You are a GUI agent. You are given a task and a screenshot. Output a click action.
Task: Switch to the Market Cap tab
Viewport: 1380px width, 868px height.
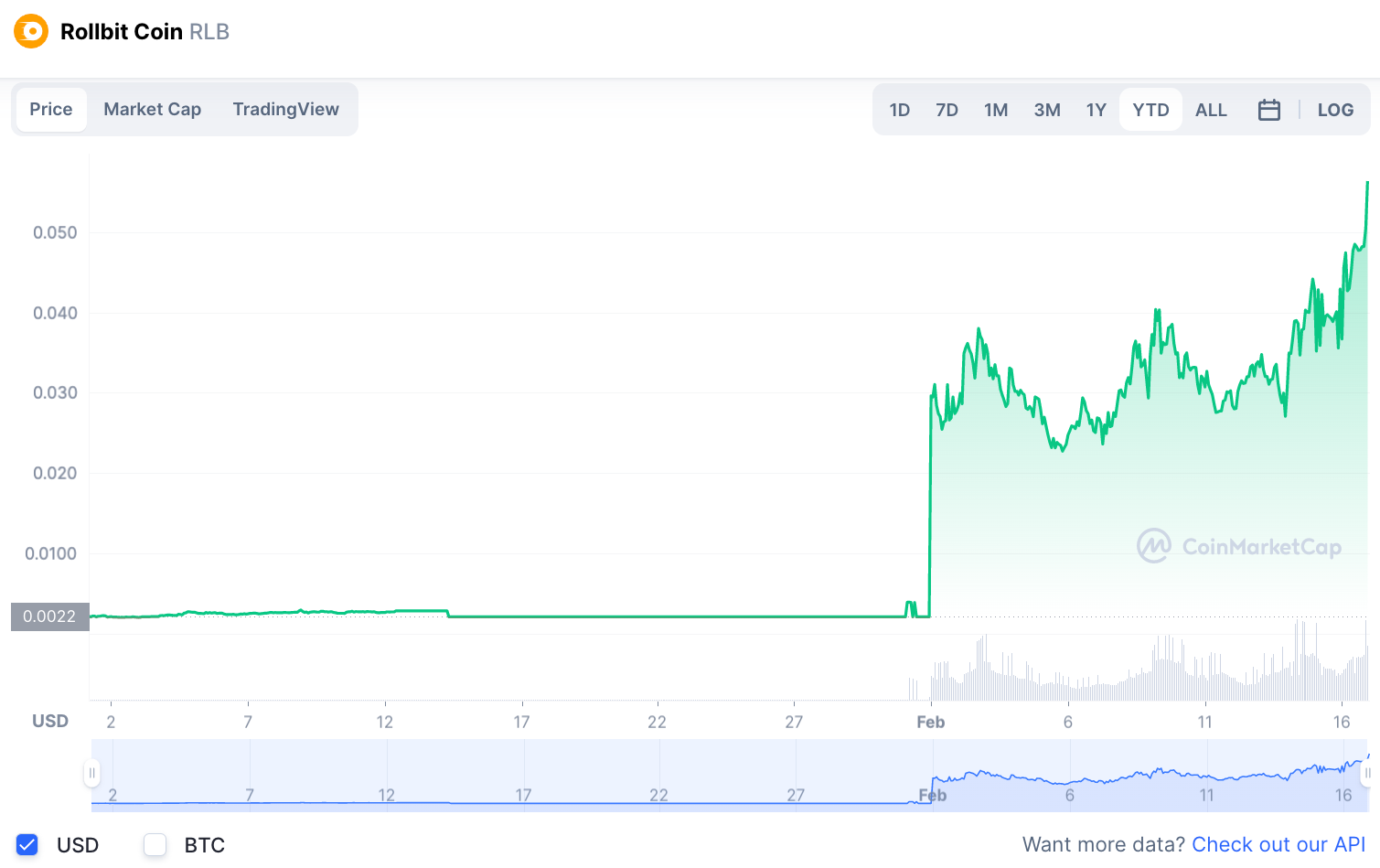pyautogui.click(x=153, y=110)
